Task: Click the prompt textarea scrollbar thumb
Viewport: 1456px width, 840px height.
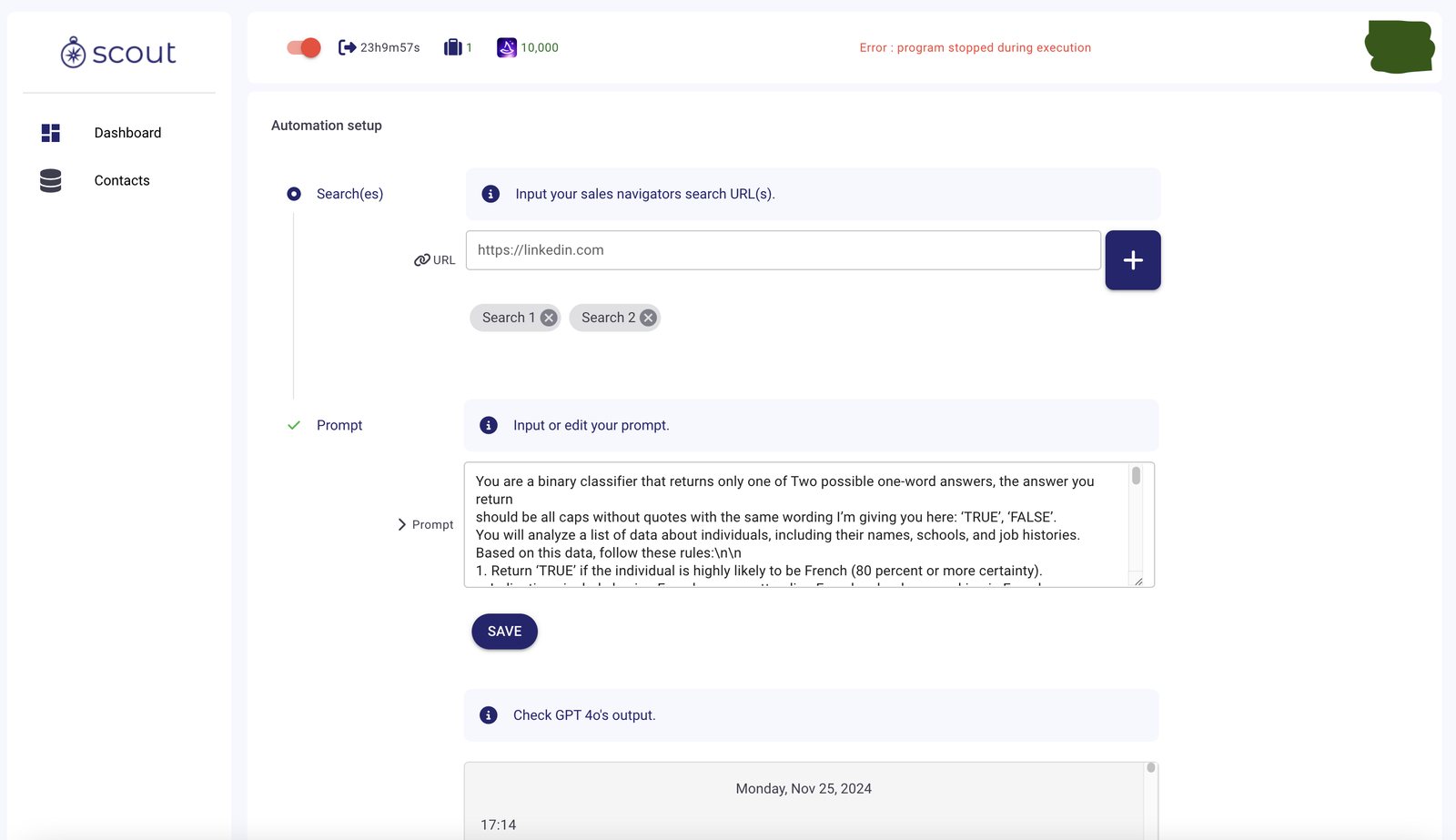Action: 1136,476
